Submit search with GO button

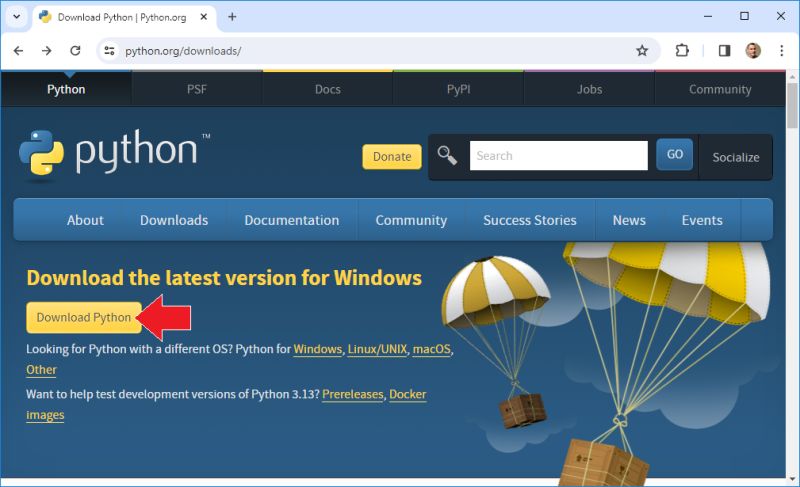[x=674, y=154]
